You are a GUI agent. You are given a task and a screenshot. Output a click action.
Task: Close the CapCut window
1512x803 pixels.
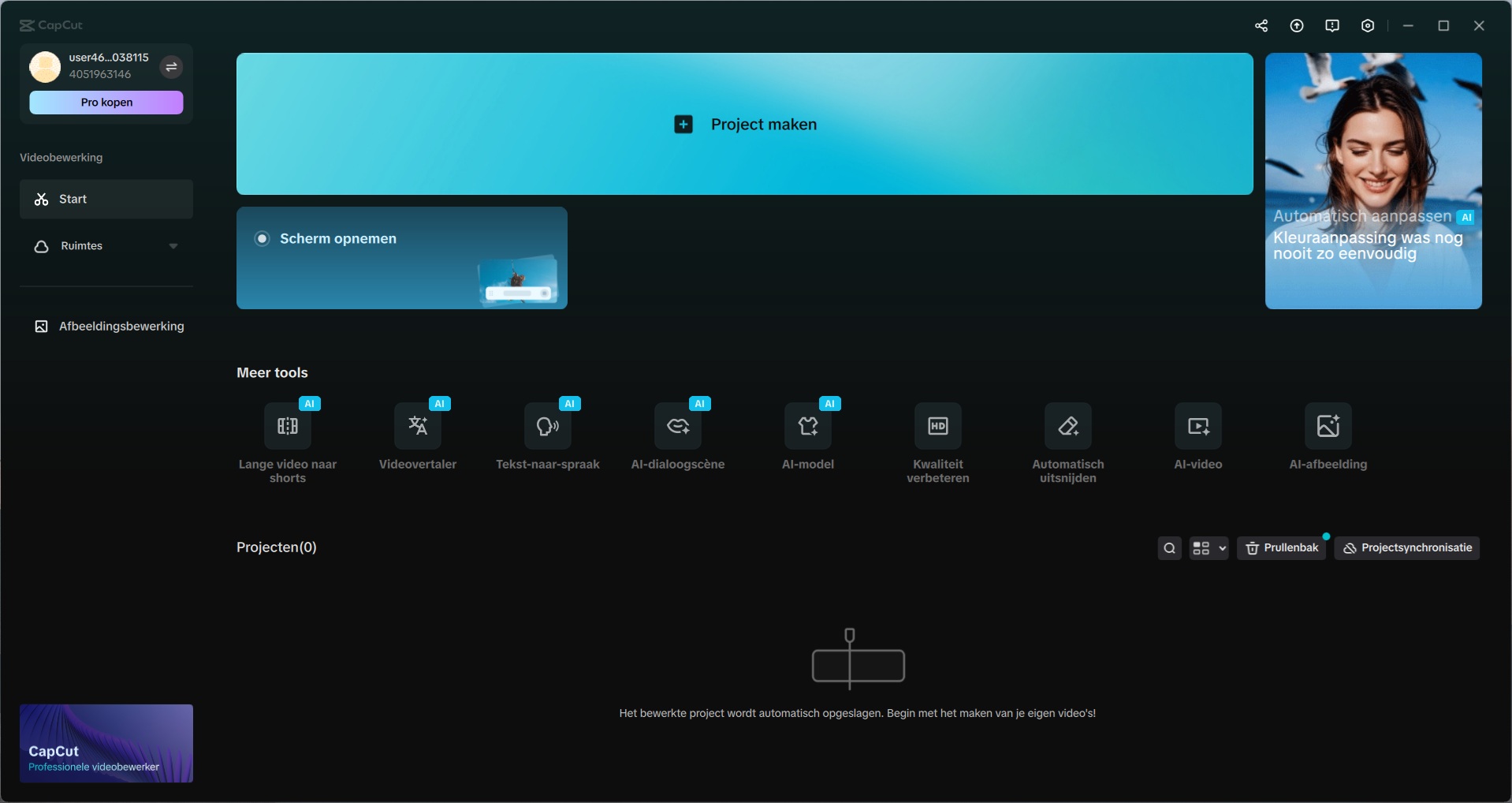pyautogui.click(x=1479, y=26)
